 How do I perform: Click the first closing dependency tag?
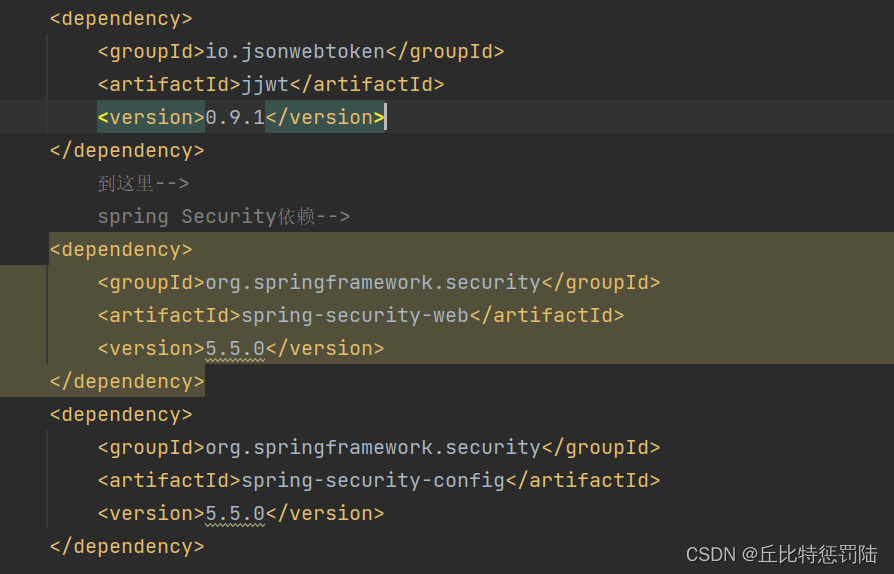(x=127, y=150)
